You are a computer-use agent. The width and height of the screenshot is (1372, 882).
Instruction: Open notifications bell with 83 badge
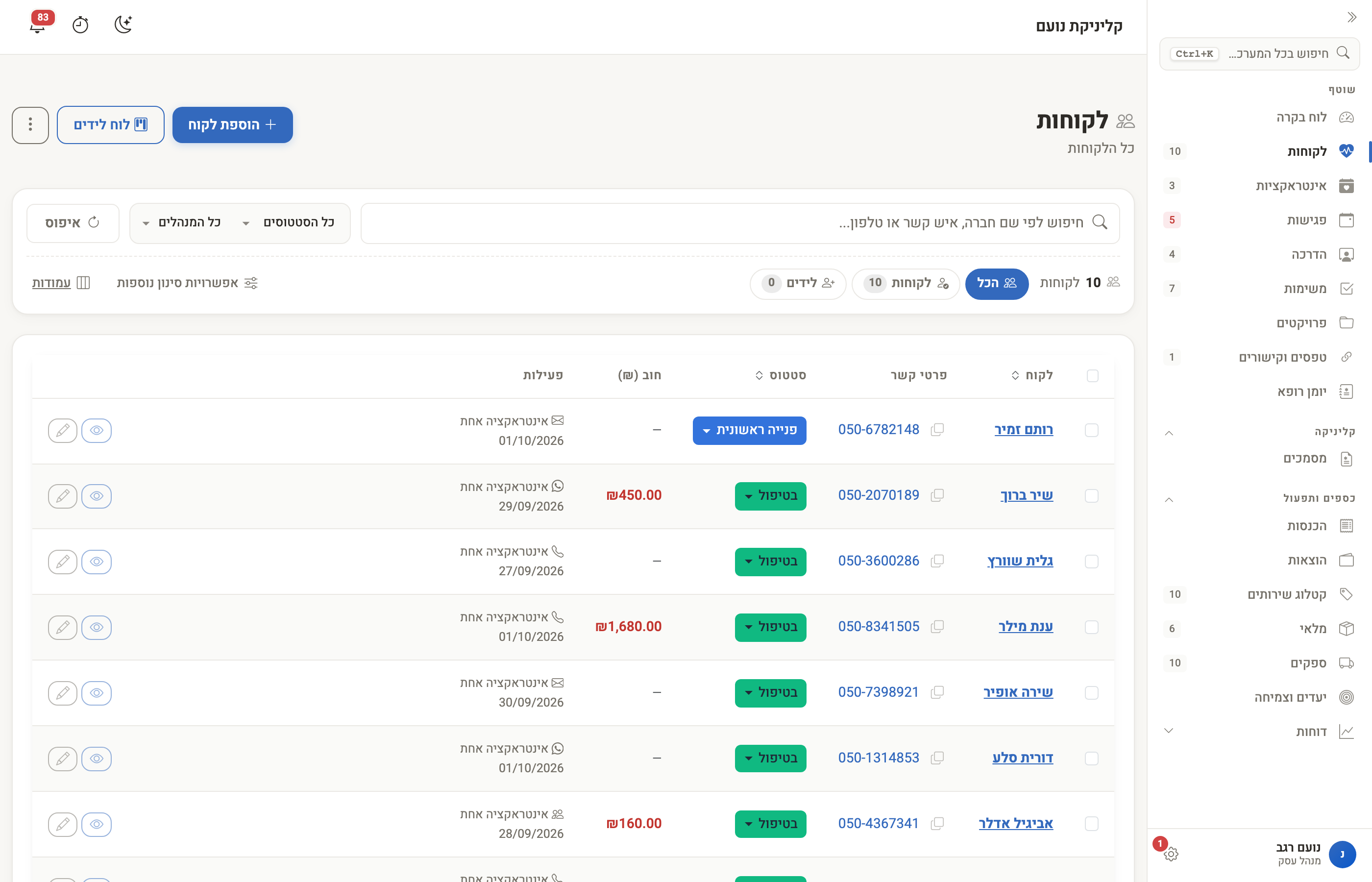[x=38, y=24]
